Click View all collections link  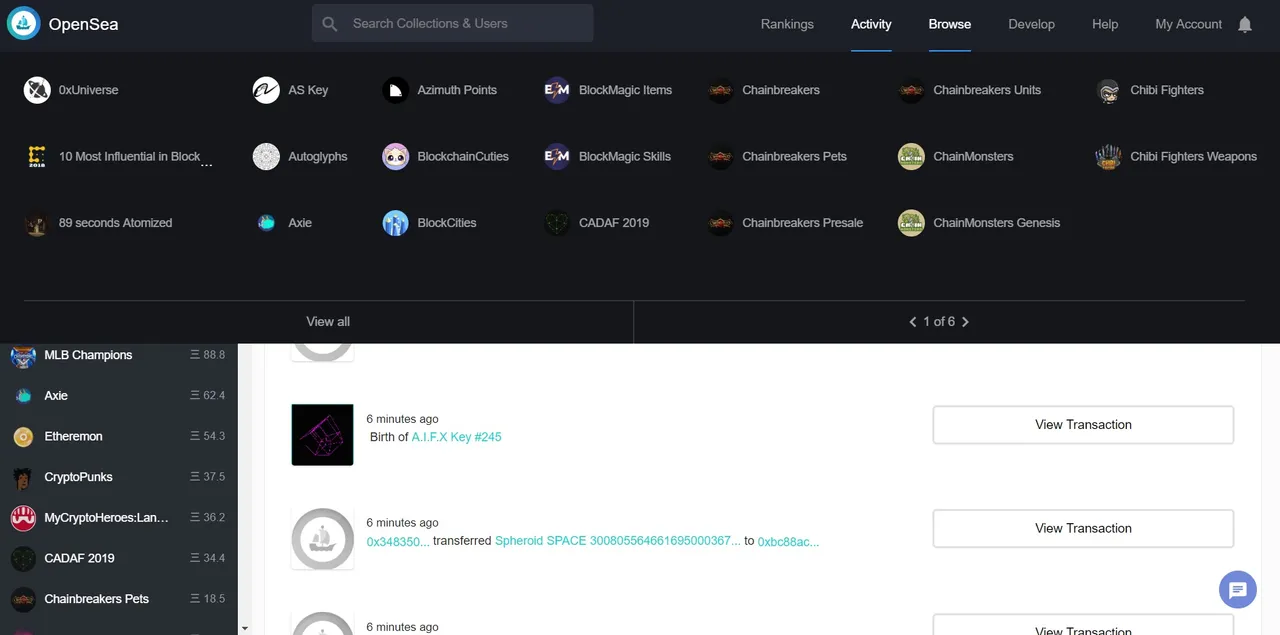[328, 322]
